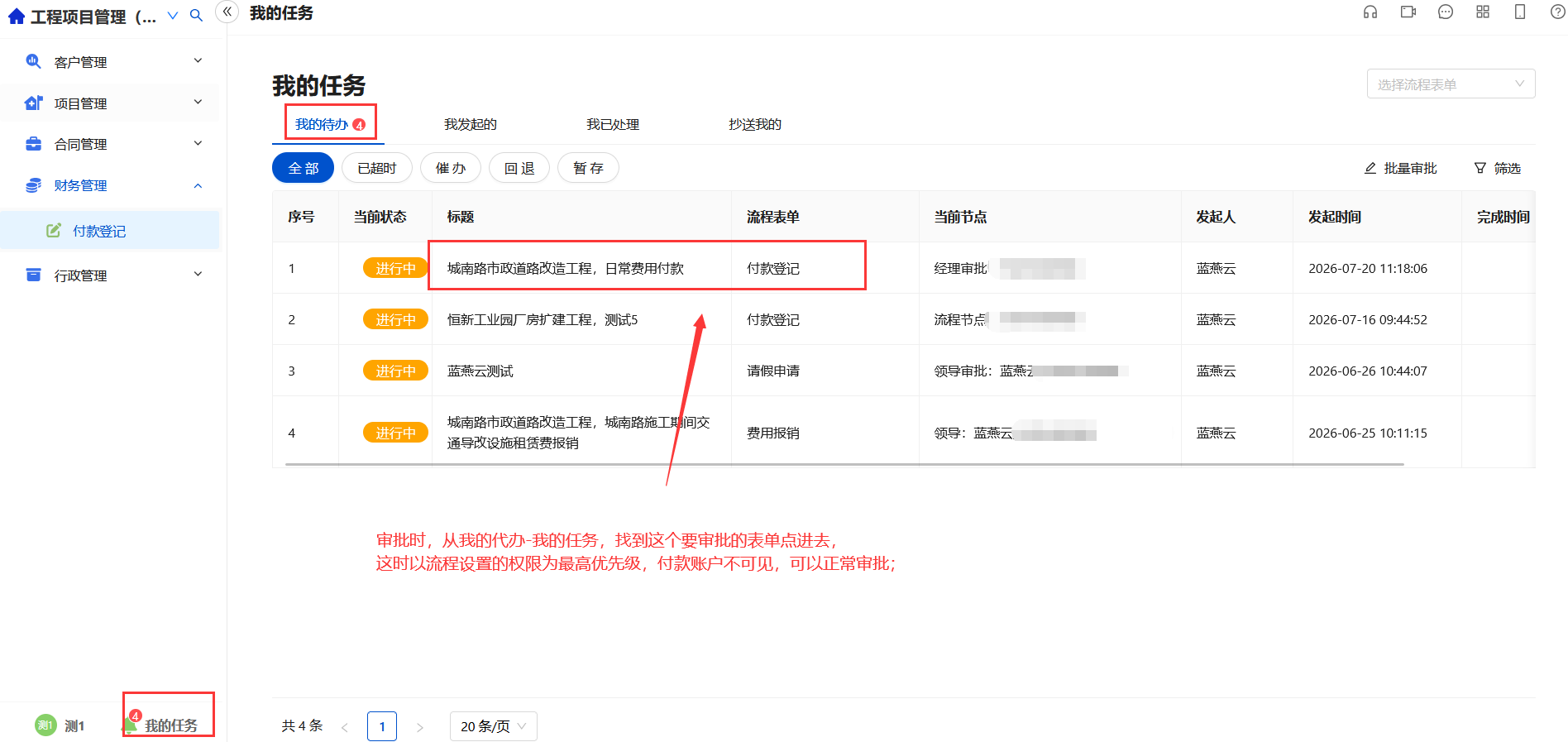Click the 筛选 filter button
1568x742 pixels.
(1498, 168)
